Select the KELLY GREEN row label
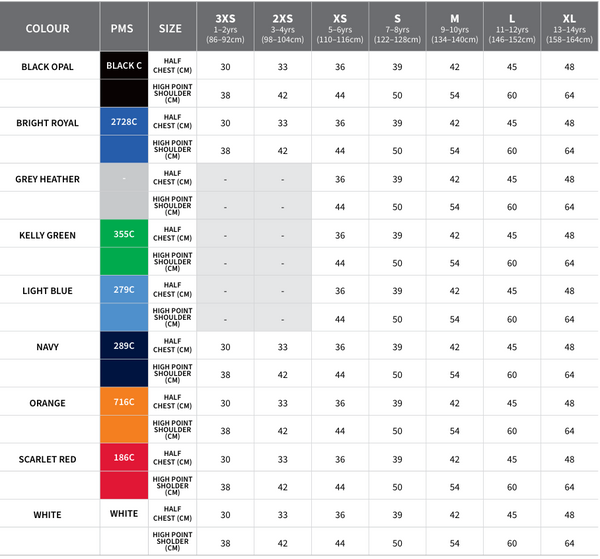Viewport: 600px width, 559px height. point(48,235)
